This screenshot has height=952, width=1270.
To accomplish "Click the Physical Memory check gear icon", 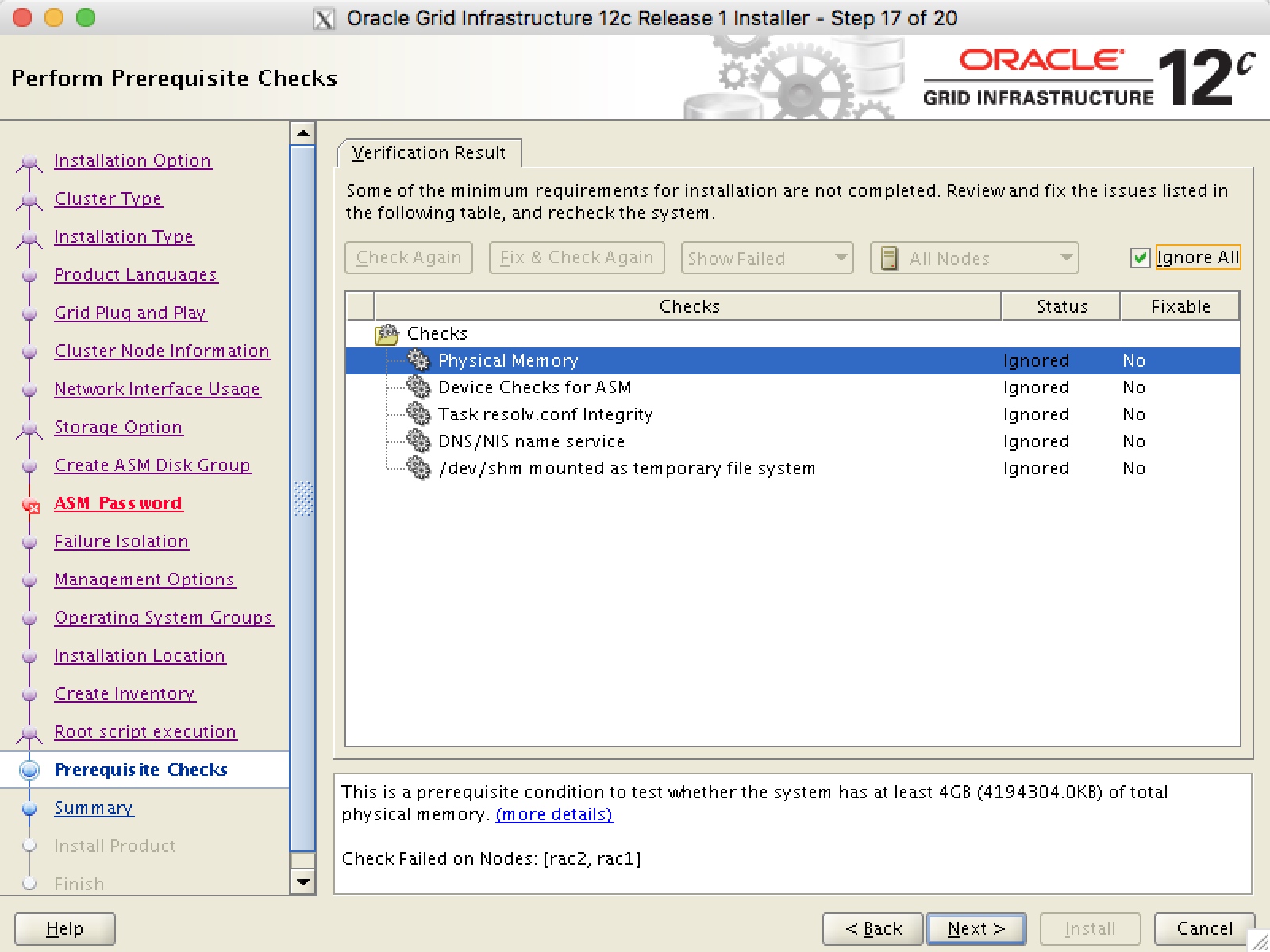I will coord(419,360).
